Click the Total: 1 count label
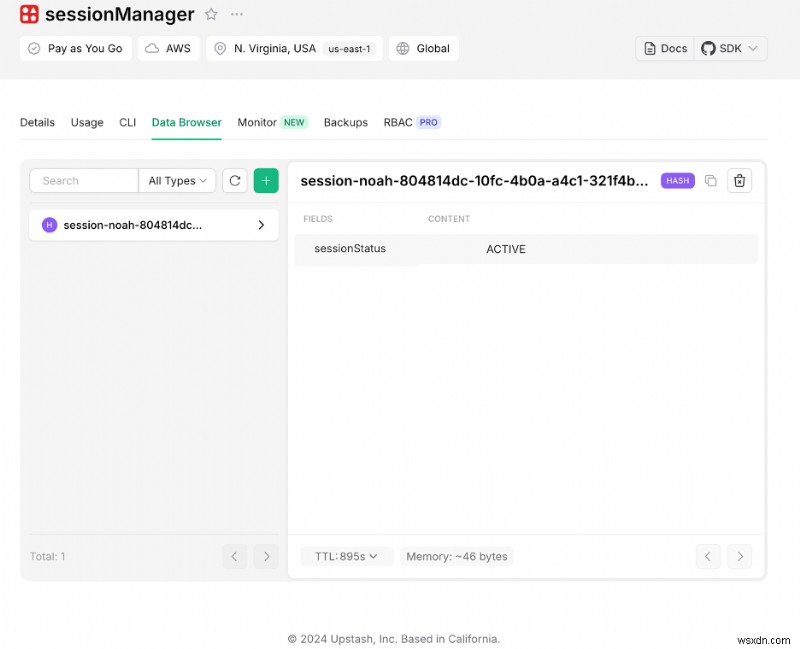Screen dimensions: 800x649 (x=47, y=556)
